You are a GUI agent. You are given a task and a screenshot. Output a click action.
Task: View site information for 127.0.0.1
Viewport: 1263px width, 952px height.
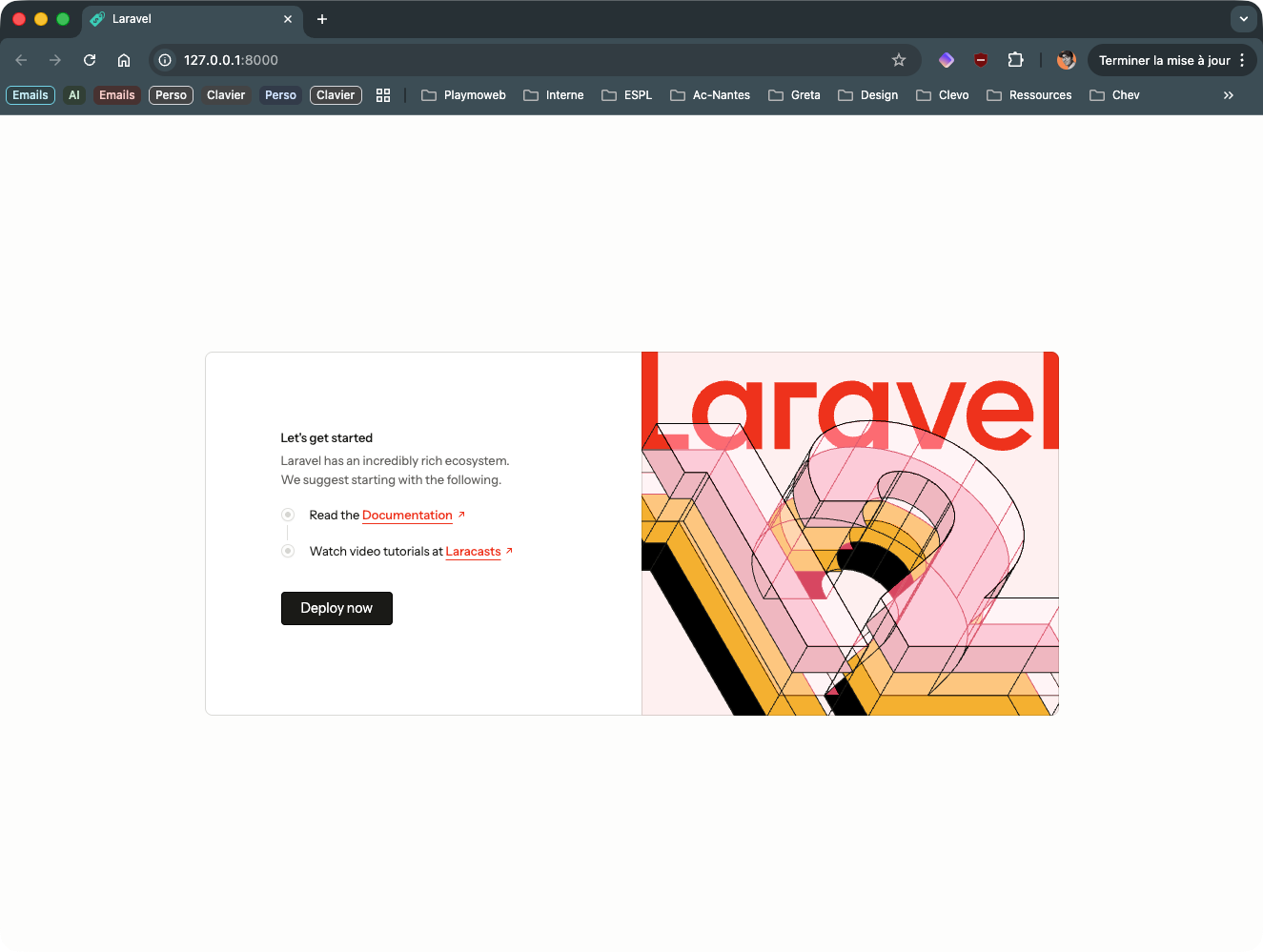click(x=164, y=59)
